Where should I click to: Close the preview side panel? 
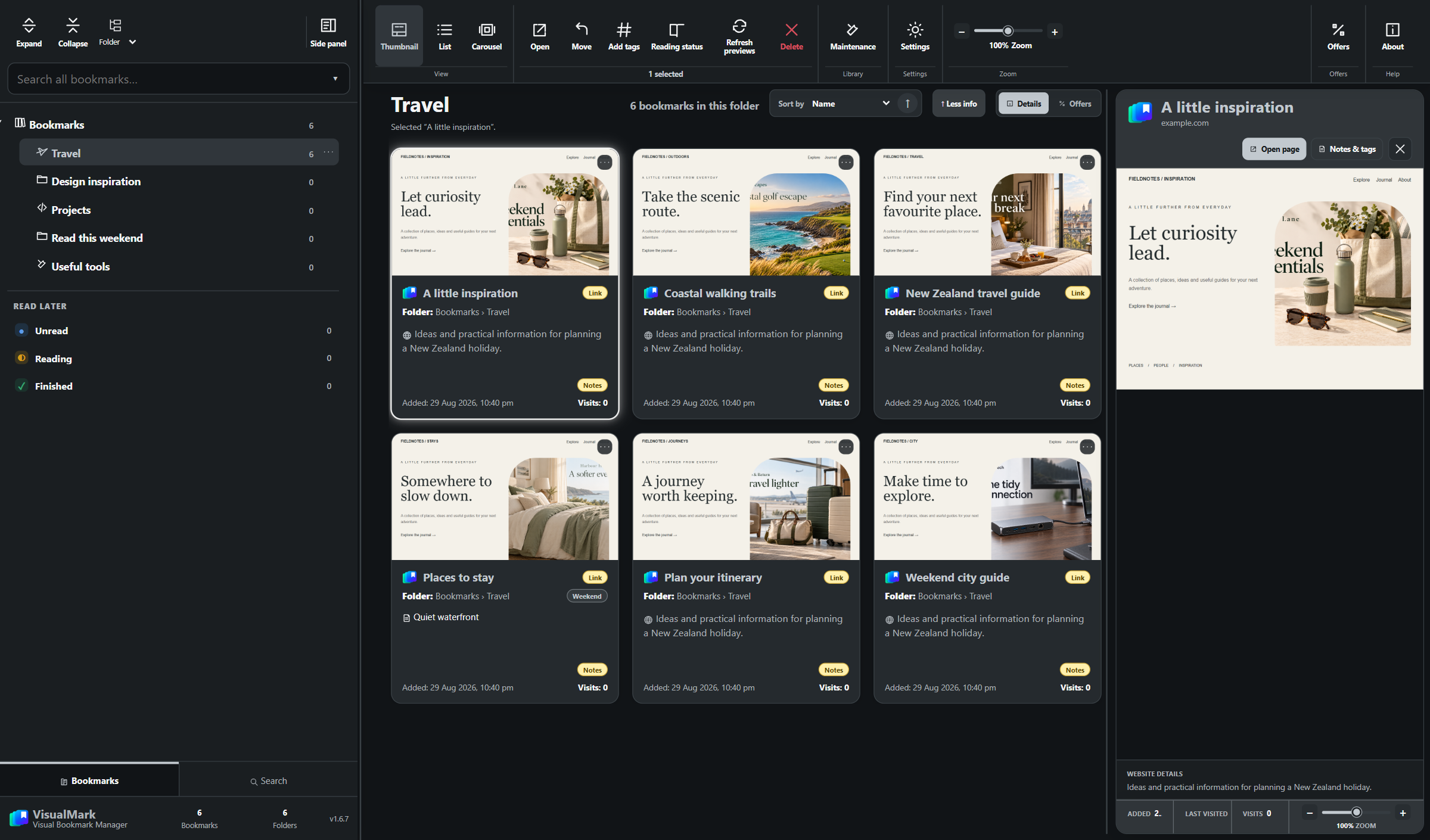point(1400,149)
